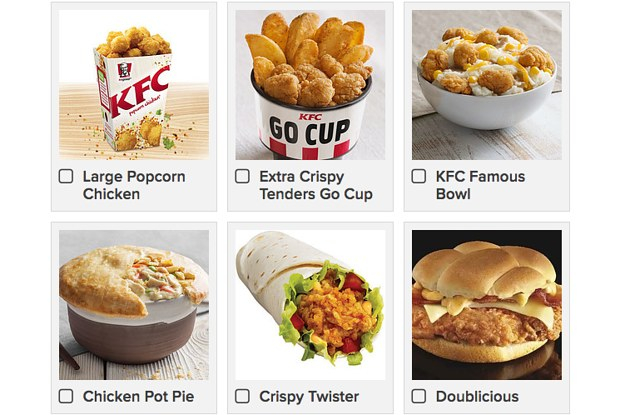The image size is (625, 415).
Task: Click the "Large Popcorn Chicken" label text
Action: pos(134,185)
